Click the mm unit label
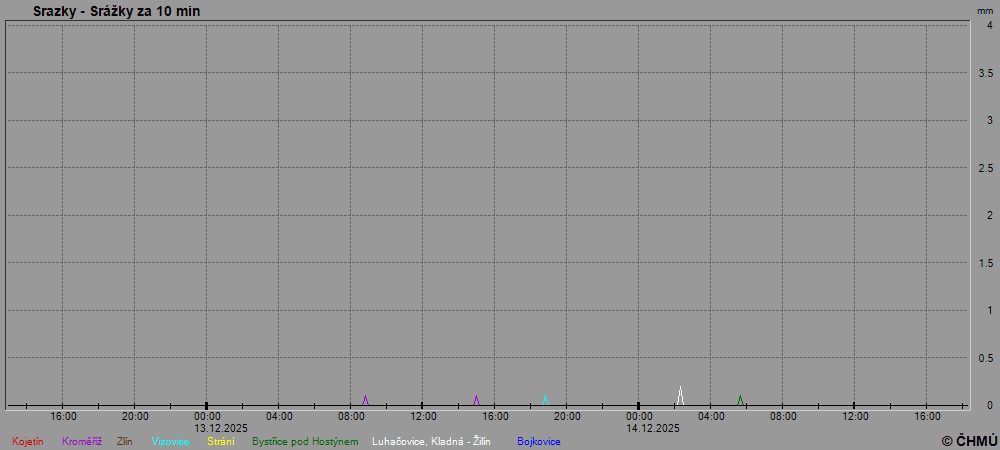The height and width of the screenshot is (450, 1000). 985,10
